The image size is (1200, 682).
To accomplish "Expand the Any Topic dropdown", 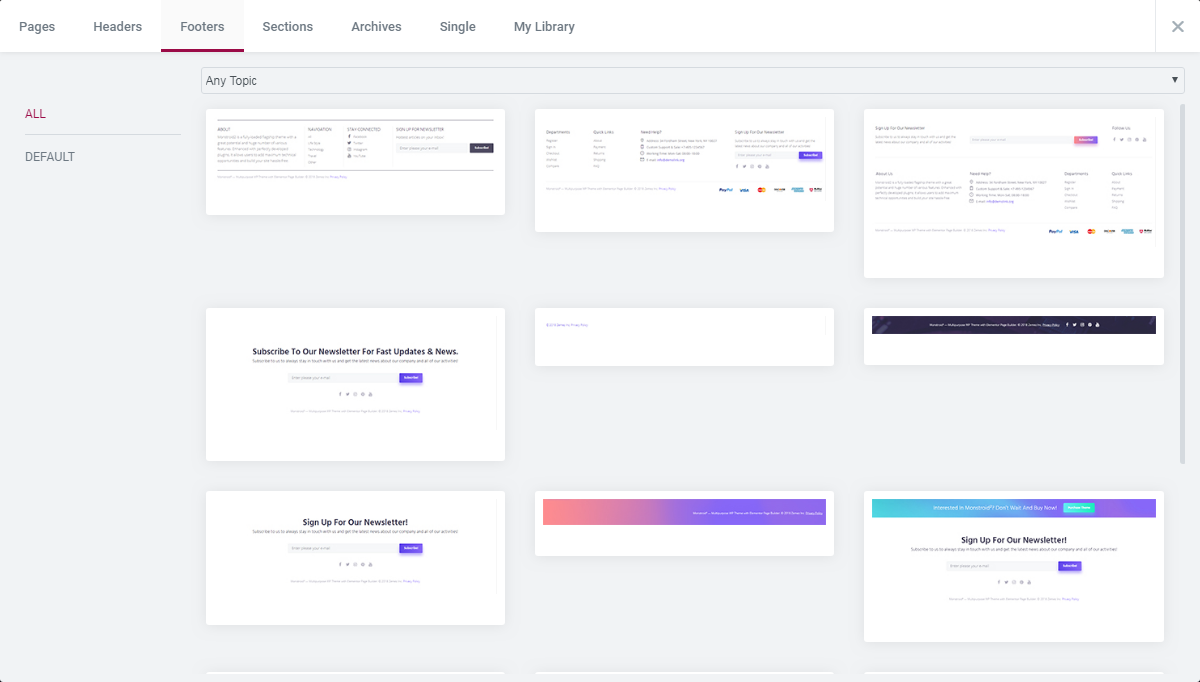I will pyautogui.click(x=692, y=81).
